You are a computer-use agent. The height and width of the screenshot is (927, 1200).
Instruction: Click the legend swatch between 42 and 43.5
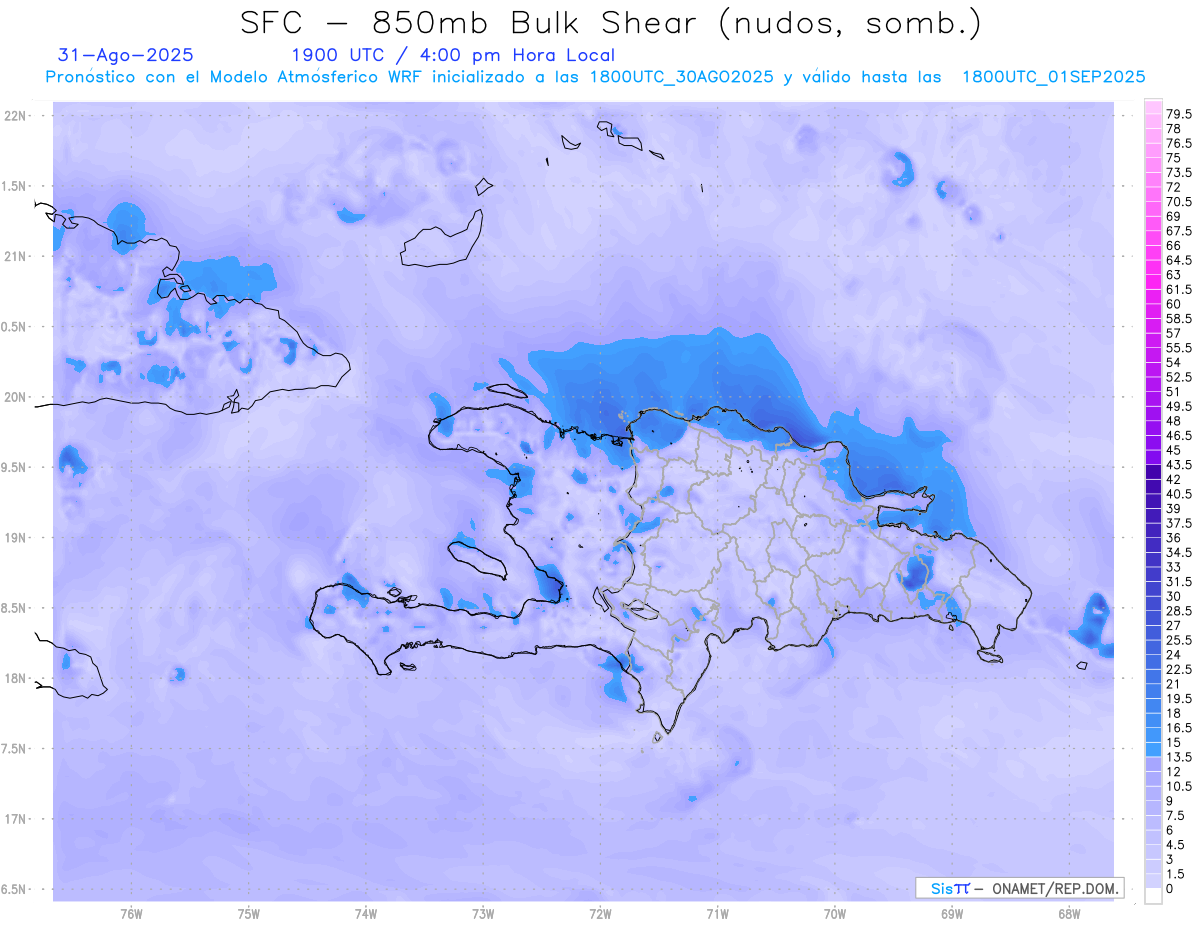pos(1153,473)
